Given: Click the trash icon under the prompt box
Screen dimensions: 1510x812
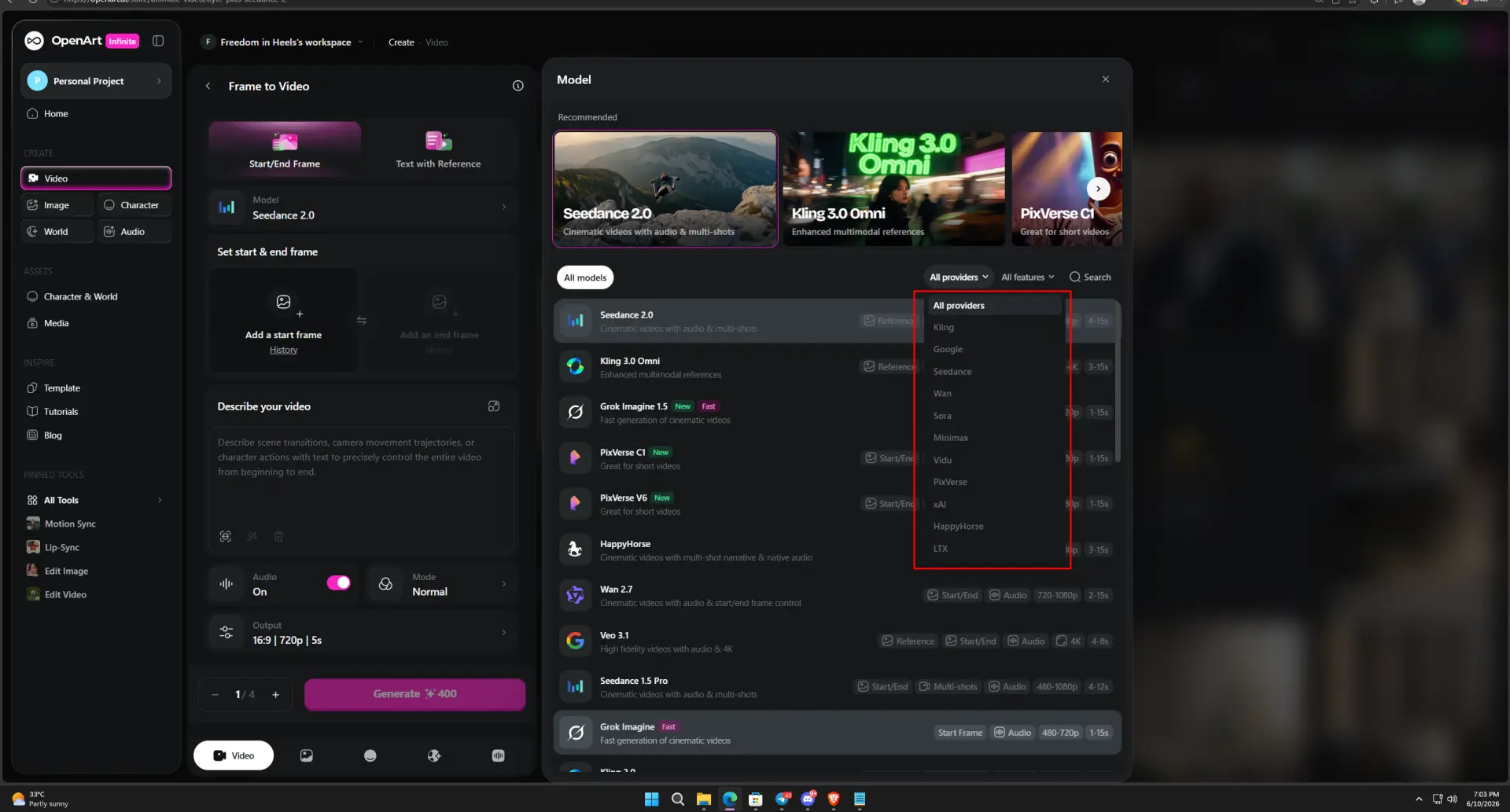Looking at the screenshot, I should (x=278, y=536).
